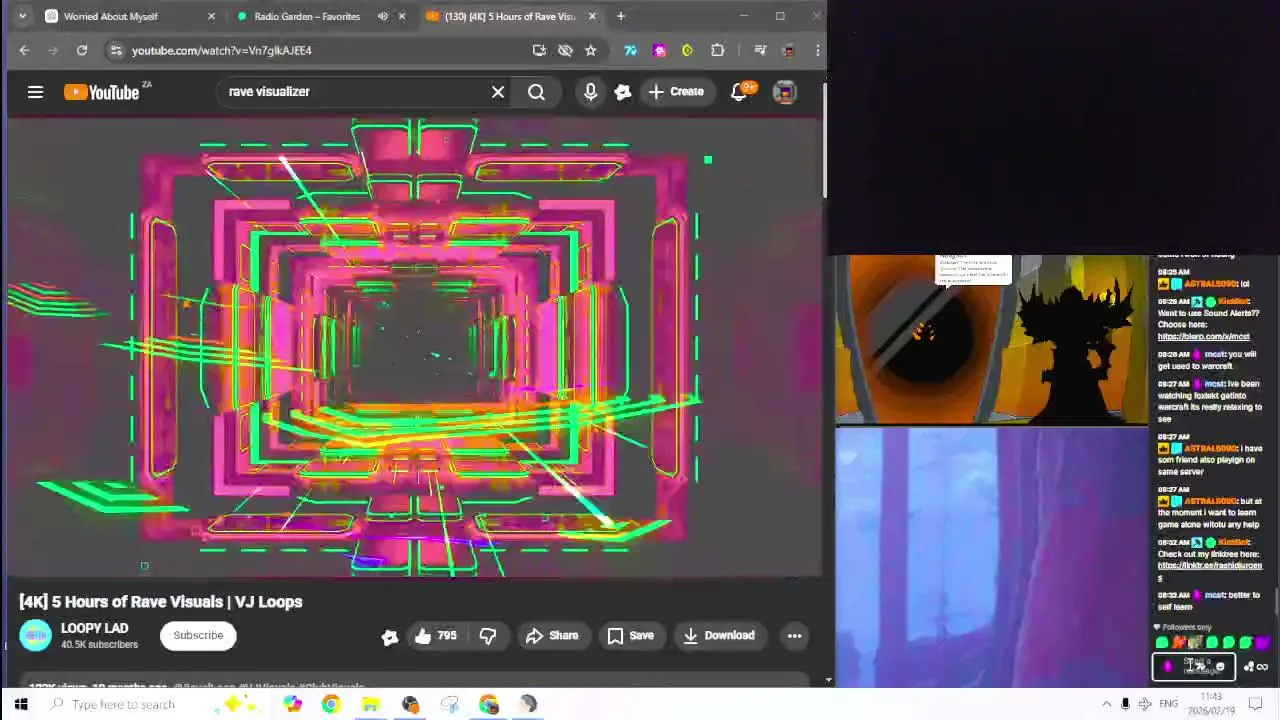This screenshot has height=720, width=1280.
Task: Go back in browser history
Action: click(x=25, y=50)
